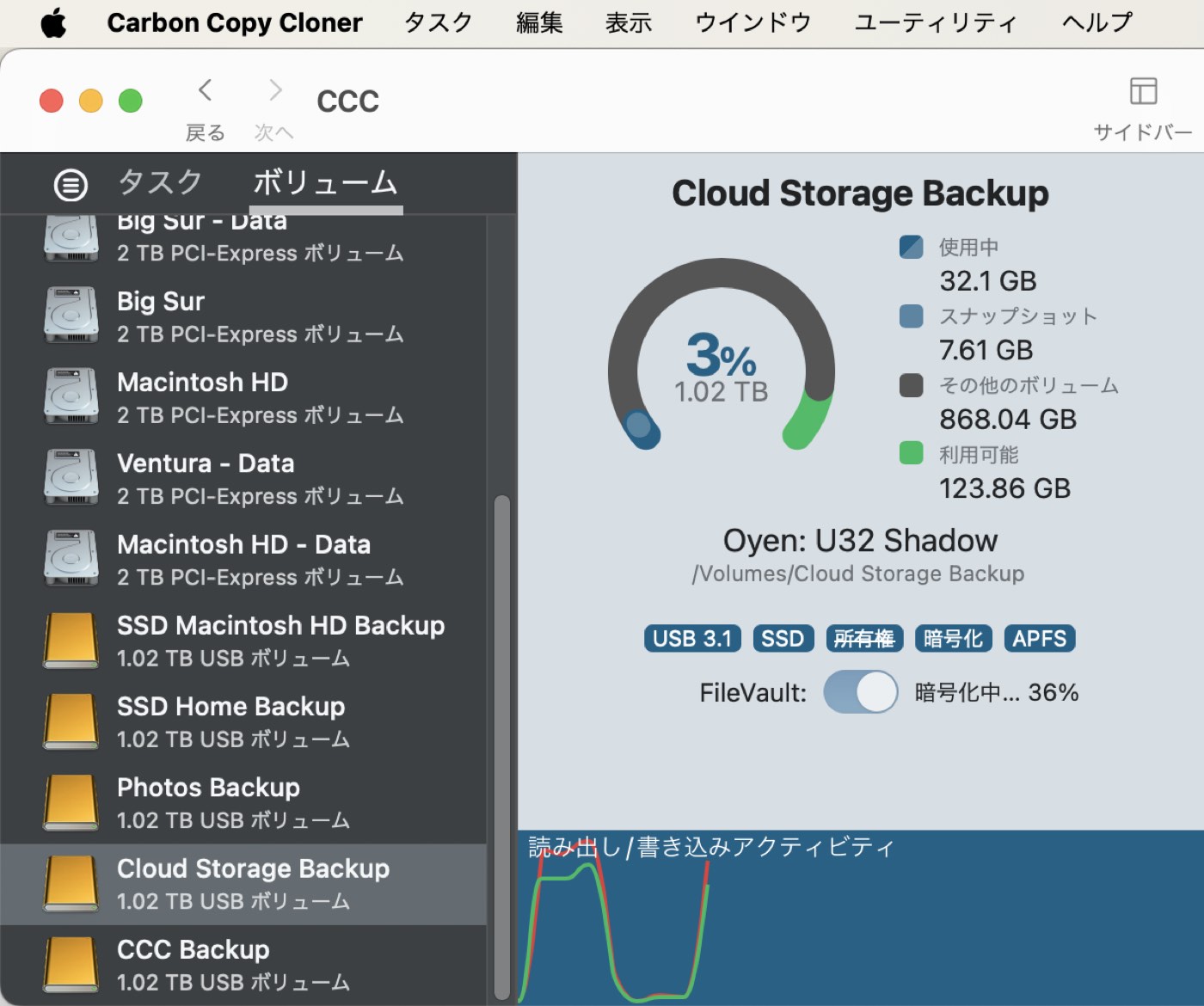Click the 所有権 badge

point(864,639)
